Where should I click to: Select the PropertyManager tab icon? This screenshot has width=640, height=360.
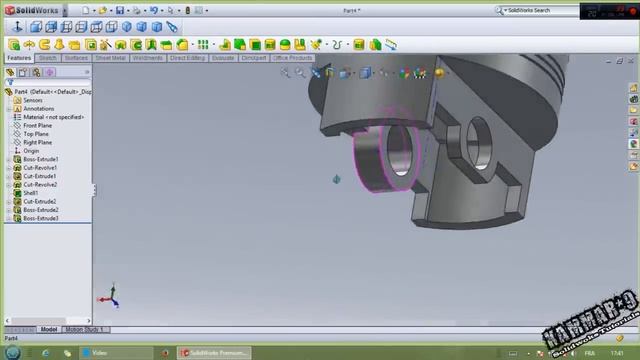23,73
